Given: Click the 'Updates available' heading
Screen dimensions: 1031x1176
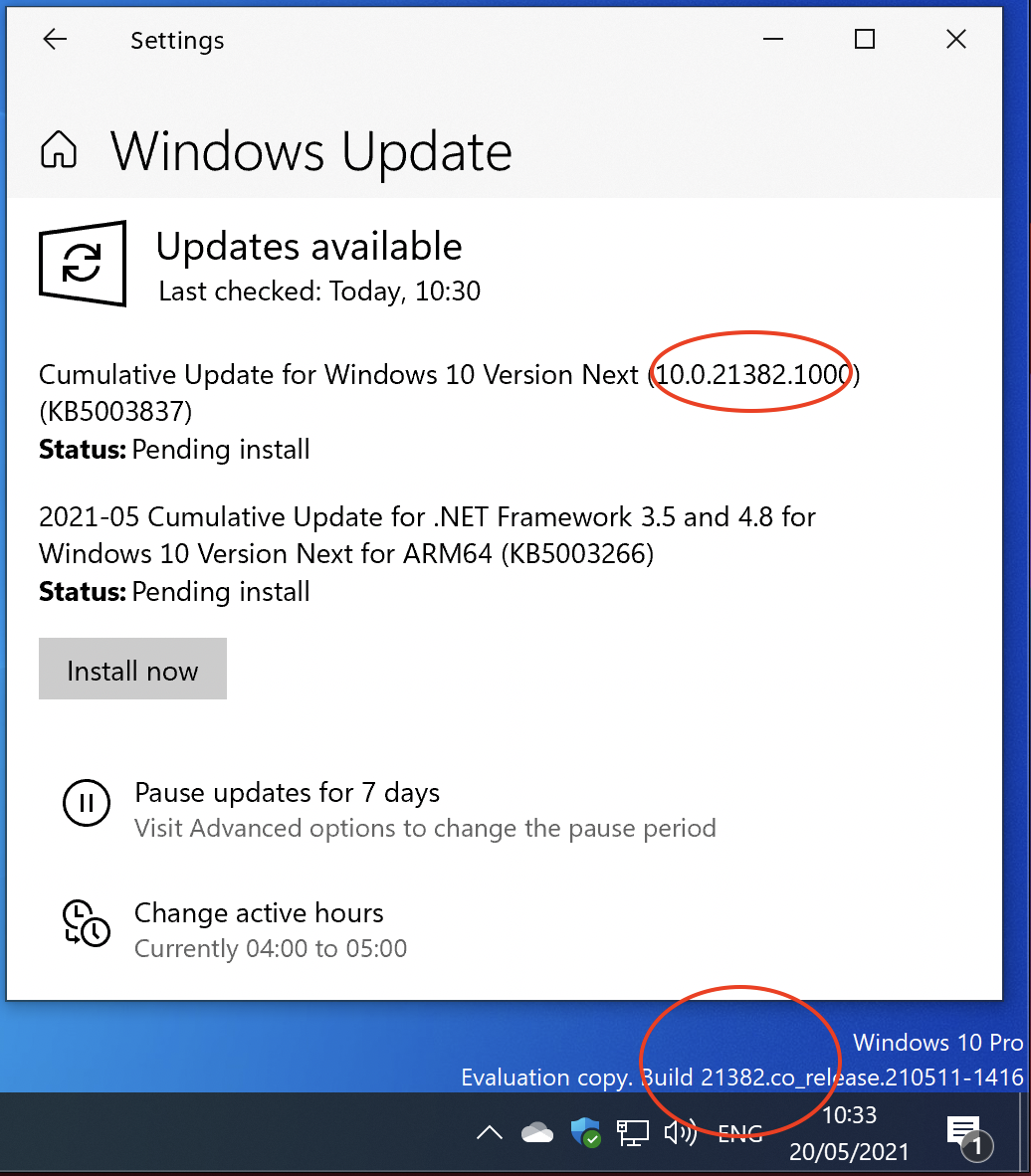Looking at the screenshot, I should click(309, 246).
